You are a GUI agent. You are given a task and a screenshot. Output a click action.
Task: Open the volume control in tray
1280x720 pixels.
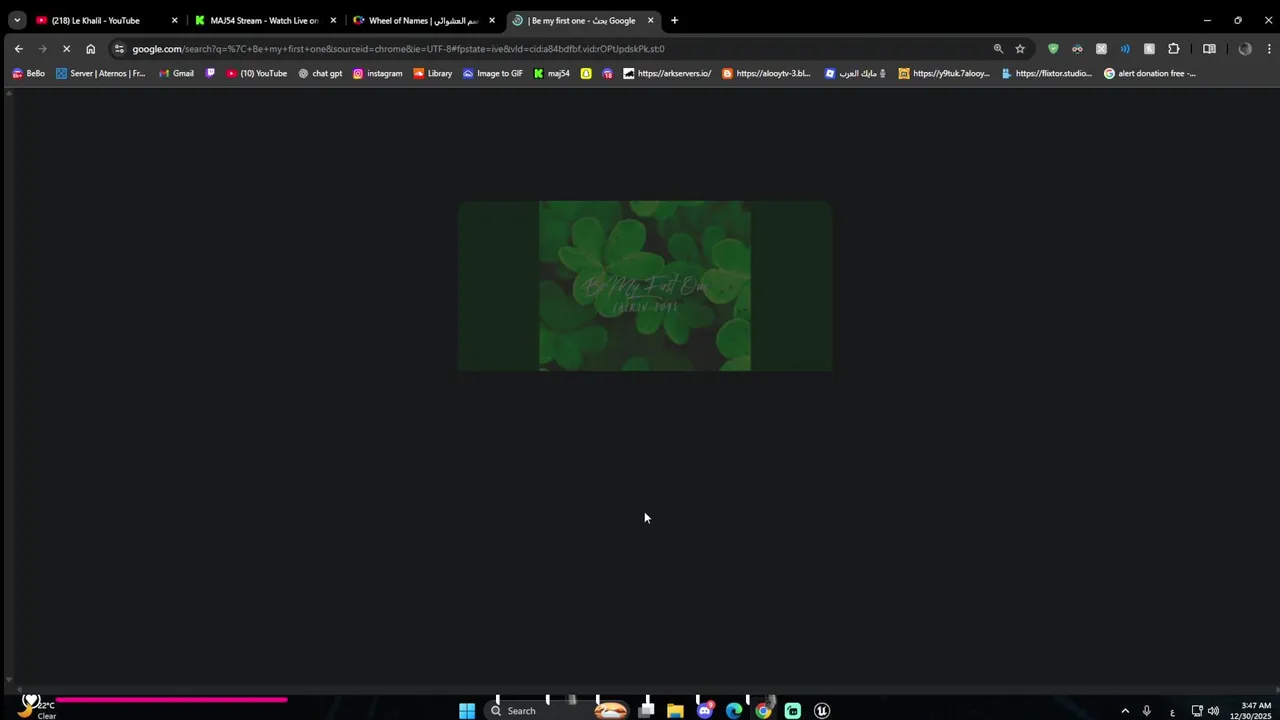pos(1213,711)
